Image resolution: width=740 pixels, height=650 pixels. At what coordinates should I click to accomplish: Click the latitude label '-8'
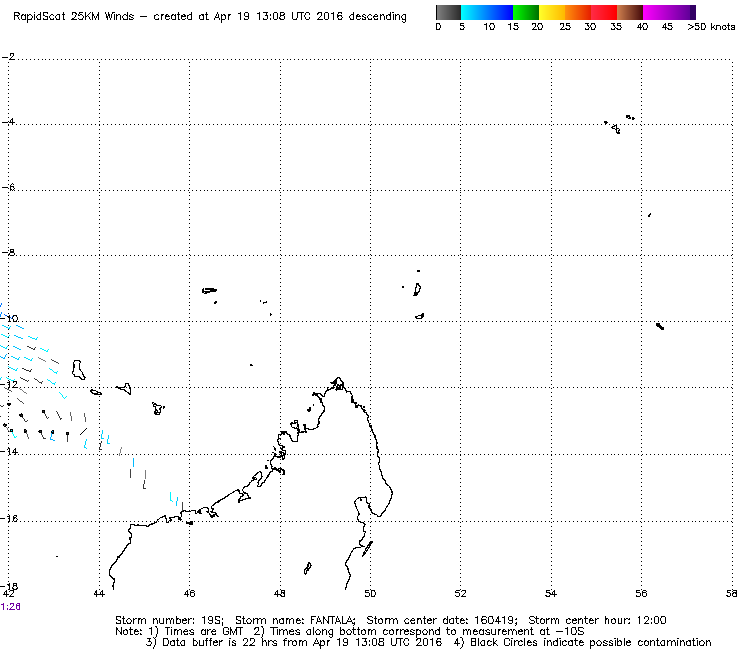[8, 253]
